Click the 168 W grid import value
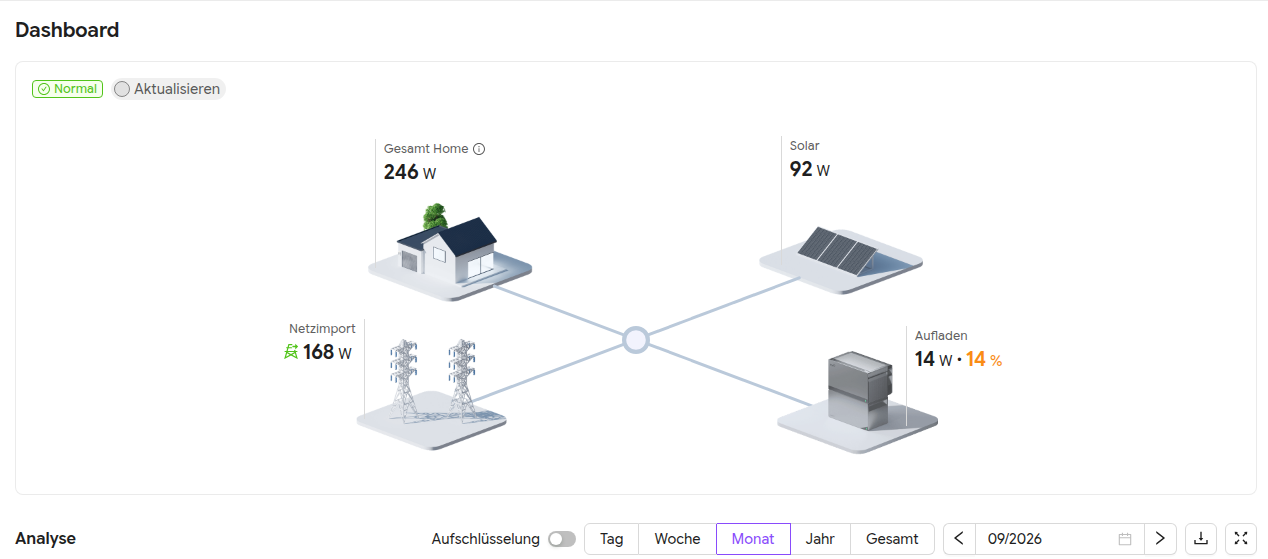The height and width of the screenshot is (559, 1268). 328,352
